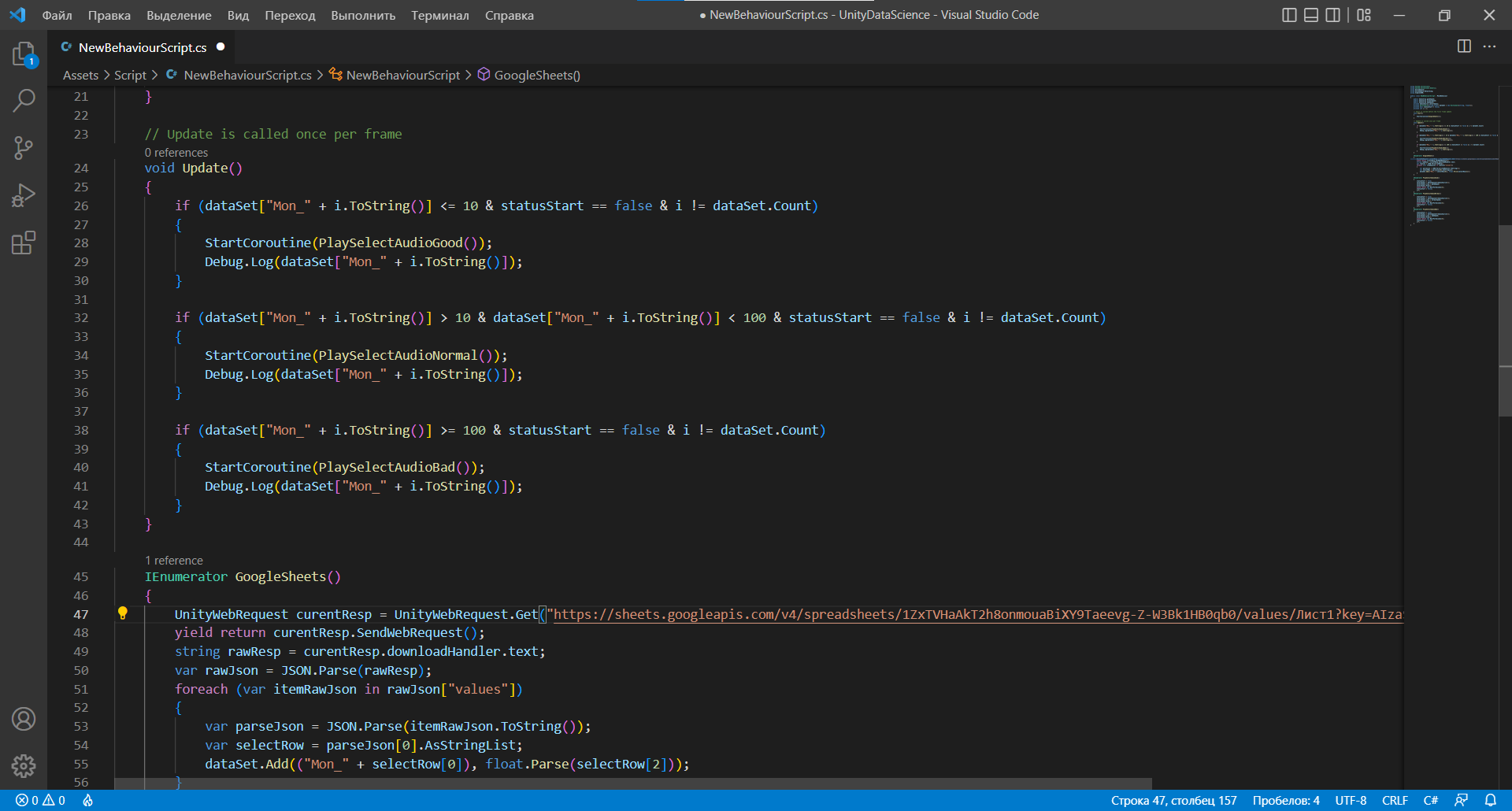The height and width of the screenshot is (811, 1512).
Task: Click the cursor position Строка 47 indicator
Action: pos(1173,800)
